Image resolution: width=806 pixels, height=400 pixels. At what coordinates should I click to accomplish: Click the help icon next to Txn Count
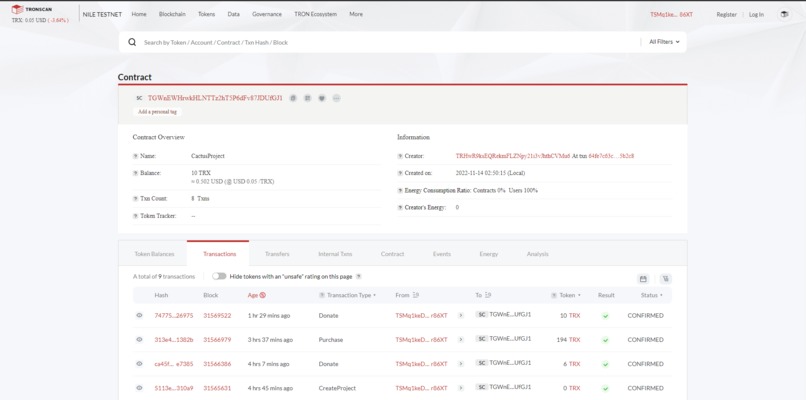135,198
